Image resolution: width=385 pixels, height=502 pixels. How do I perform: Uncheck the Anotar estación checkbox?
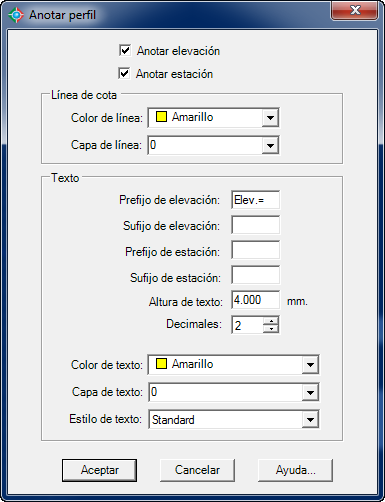(x=124, y=73)
